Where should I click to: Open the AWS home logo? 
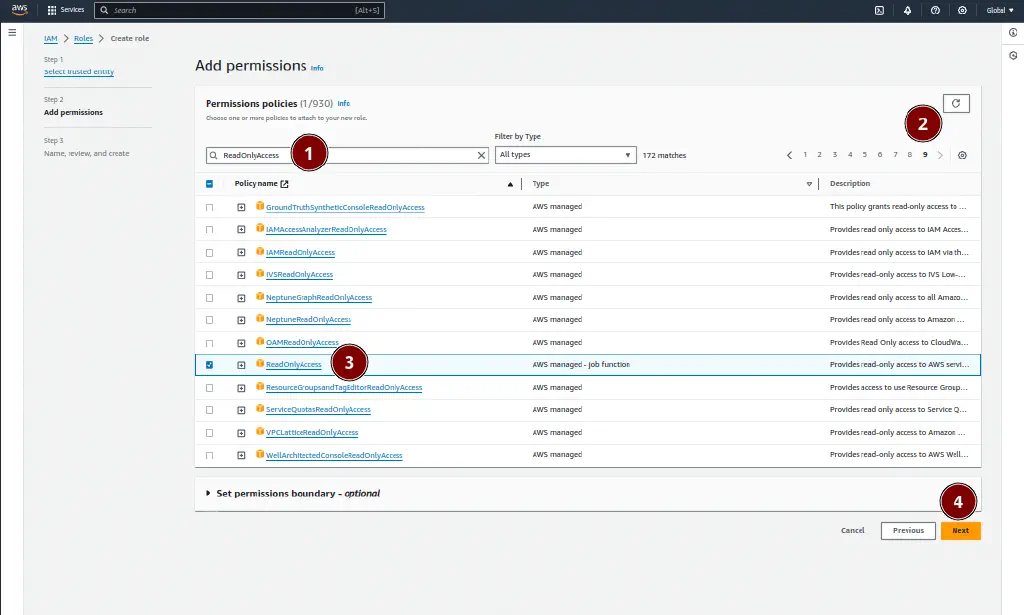click(20, 10)
